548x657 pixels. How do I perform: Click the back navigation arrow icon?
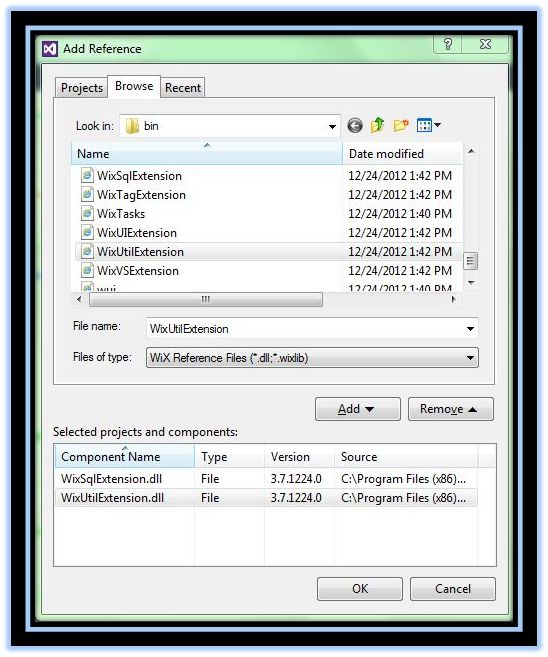coord(355,126)
